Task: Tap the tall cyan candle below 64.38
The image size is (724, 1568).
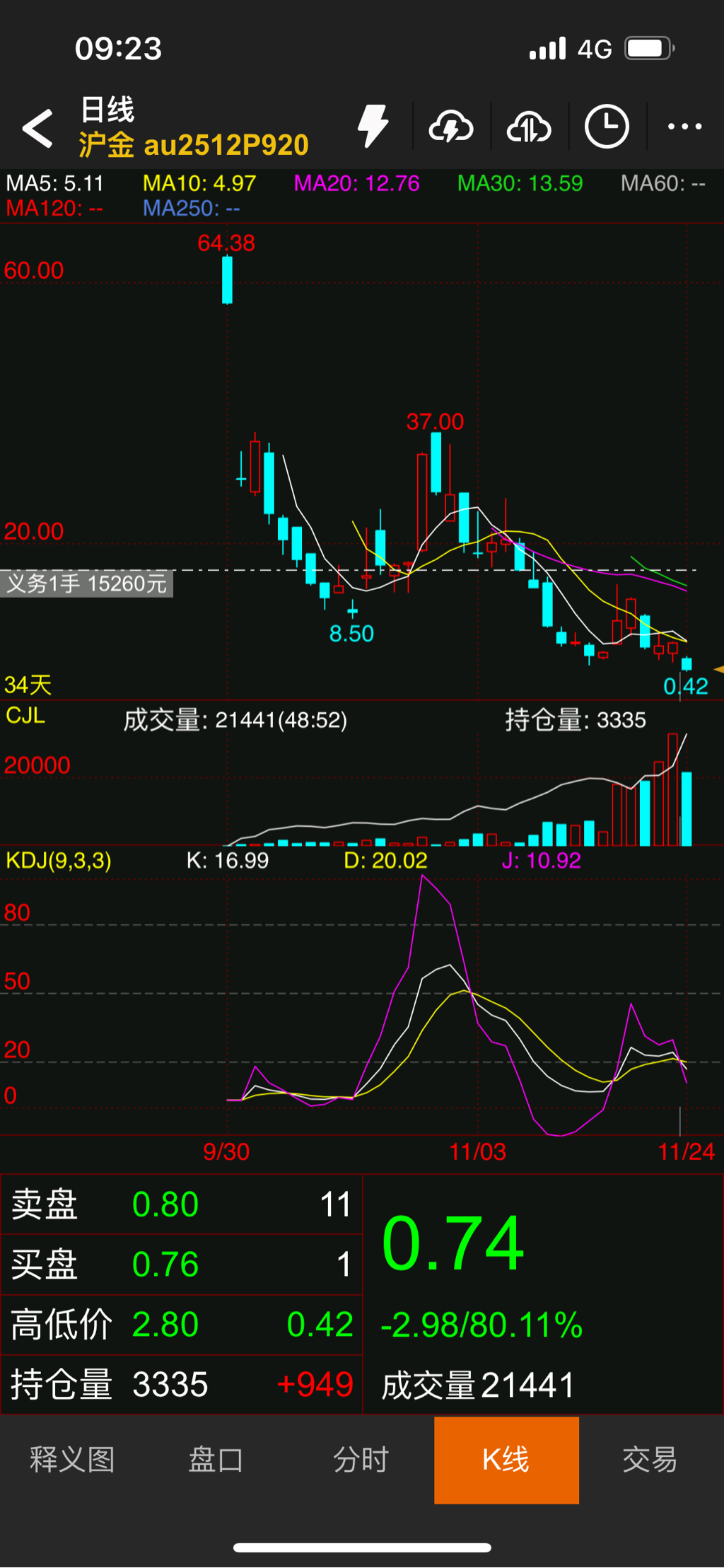Action: 227,280
